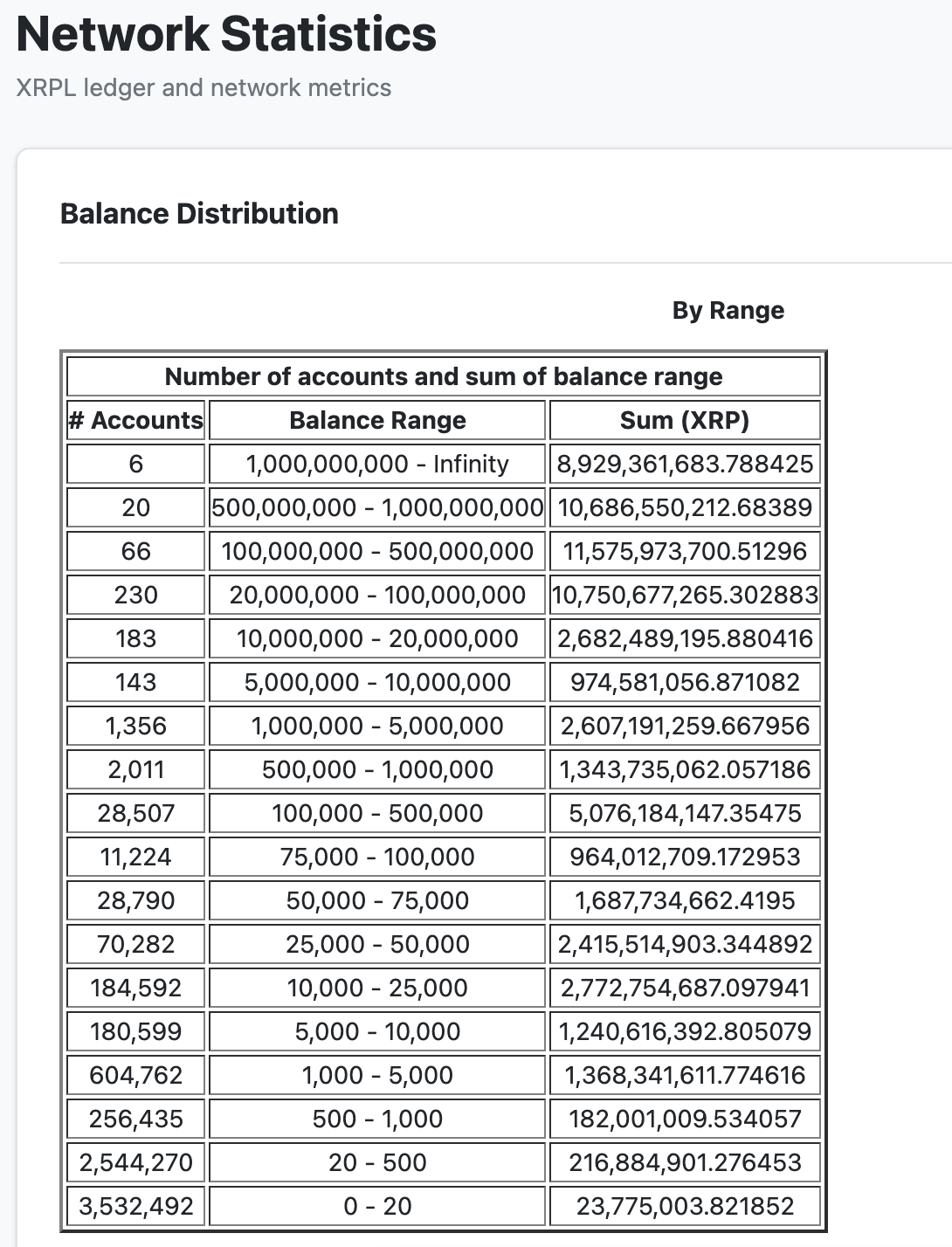The width and height of the screenshot is (952, 1247).
Task: Click the Balance Range column header
Action: pyautogui.click(x=377, y=420)
